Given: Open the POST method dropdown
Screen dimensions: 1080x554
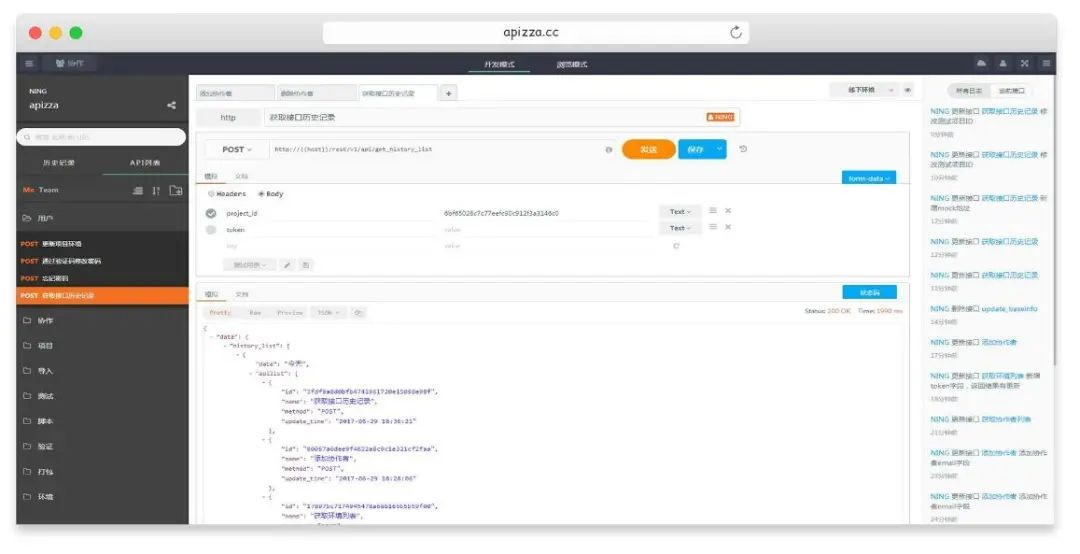Looking at the screenshot, I should (237, 150).
